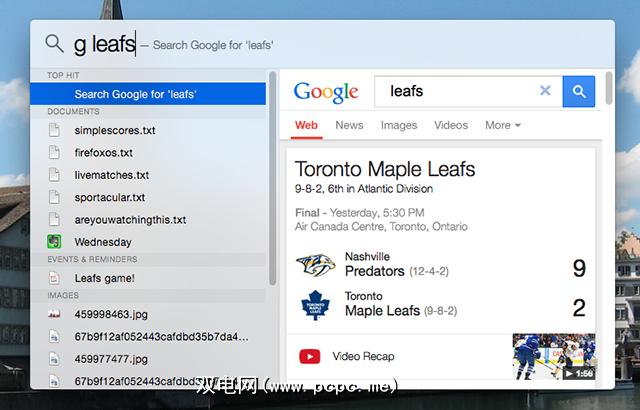Click the YouTube Video Recap icon
Viewport: 640px width, 410px height.
[x=310, y=356]
